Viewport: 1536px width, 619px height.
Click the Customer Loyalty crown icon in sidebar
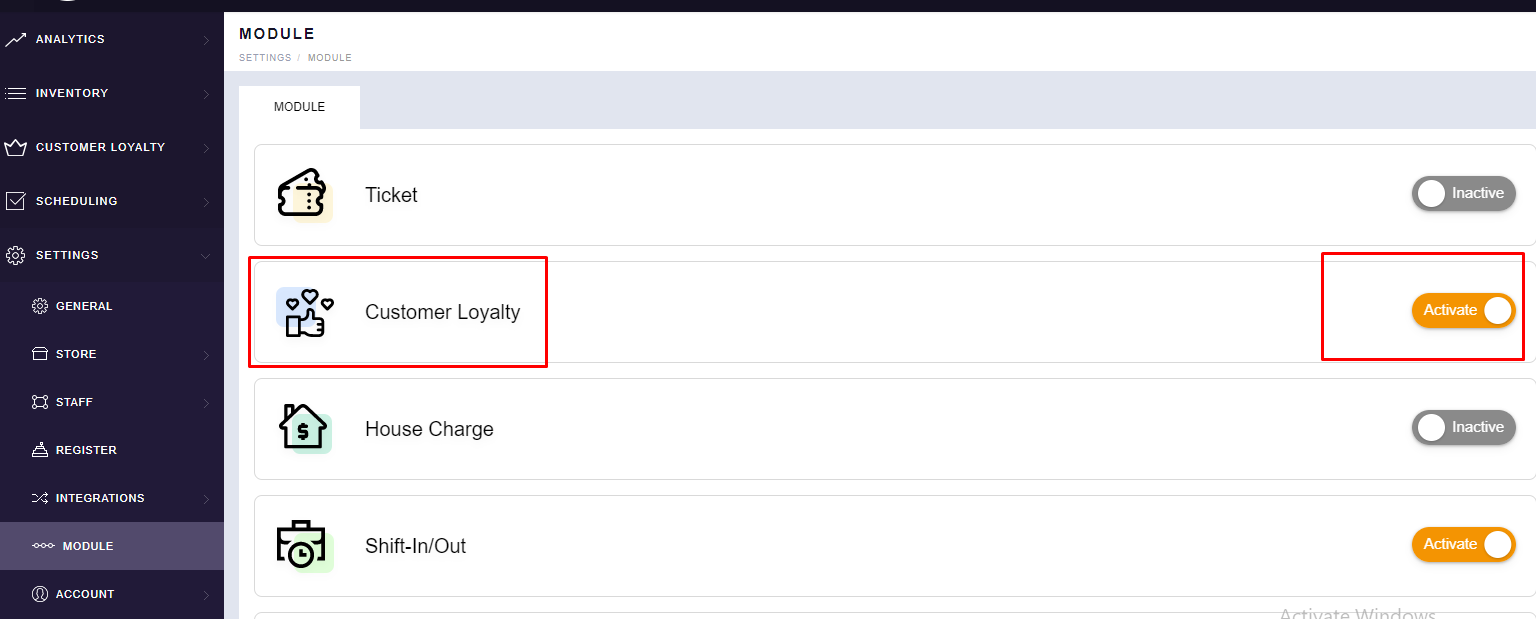coord(15,147)
